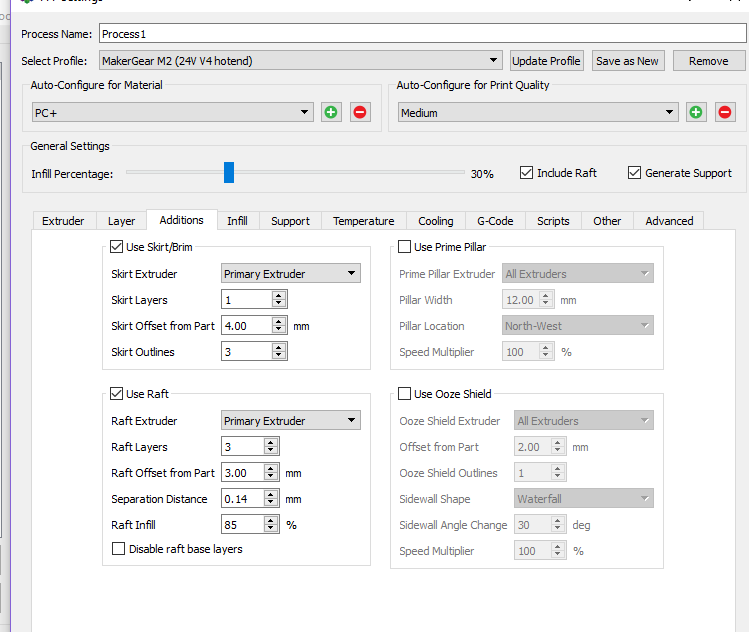Check Disable raft base layers
This screenshot has height=632, width=749.
(119, 549)
